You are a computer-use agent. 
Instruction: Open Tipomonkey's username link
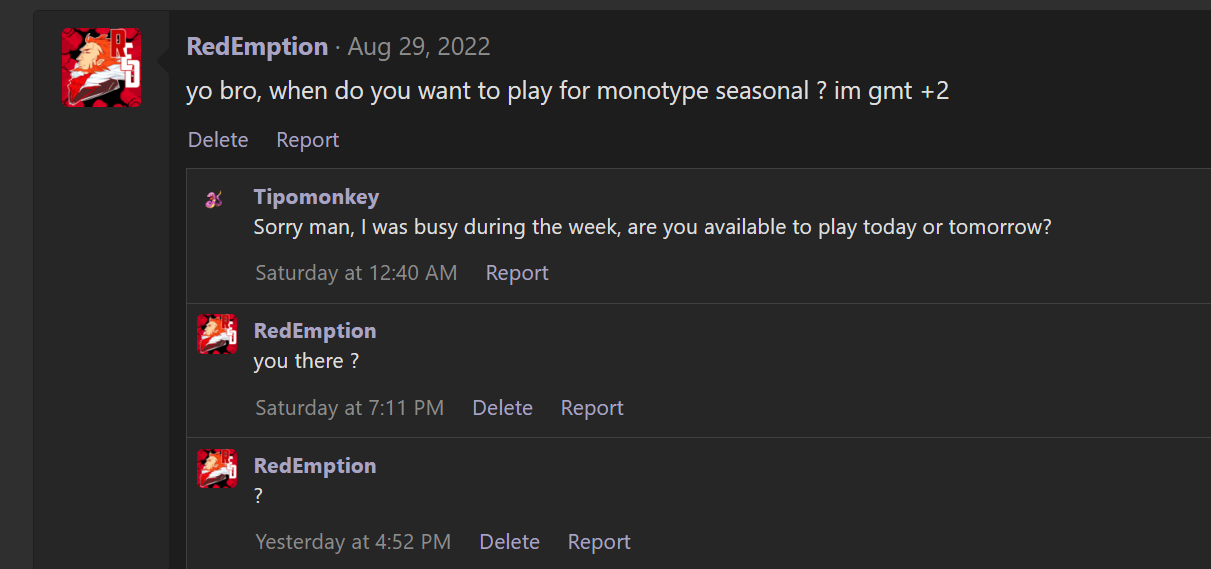pyautogui.click(x=316, y=196)
